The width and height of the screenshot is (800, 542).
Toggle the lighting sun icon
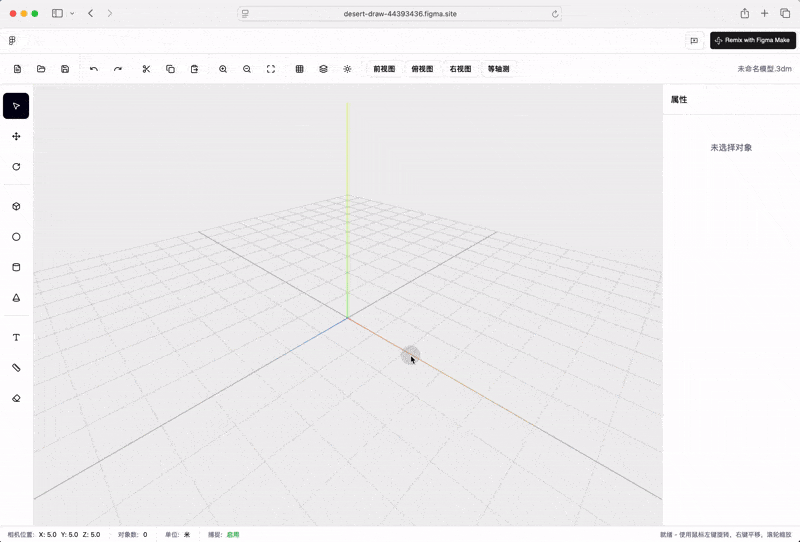(x=347, y=69)
